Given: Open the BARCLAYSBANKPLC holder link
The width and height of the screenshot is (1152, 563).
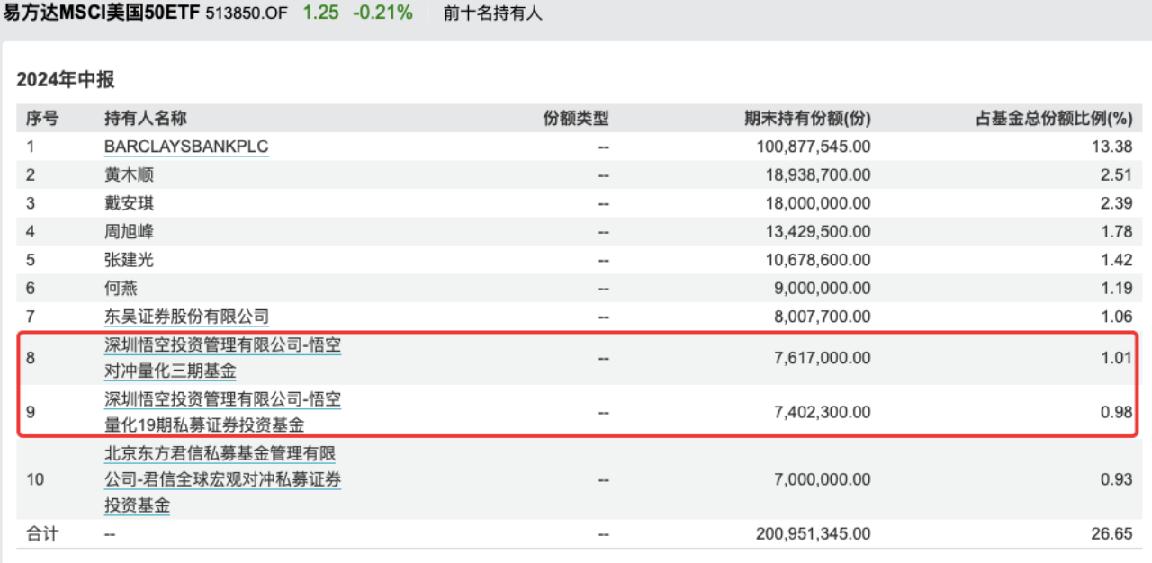Looking at the screenshot, I should click(x=187, y=147).
